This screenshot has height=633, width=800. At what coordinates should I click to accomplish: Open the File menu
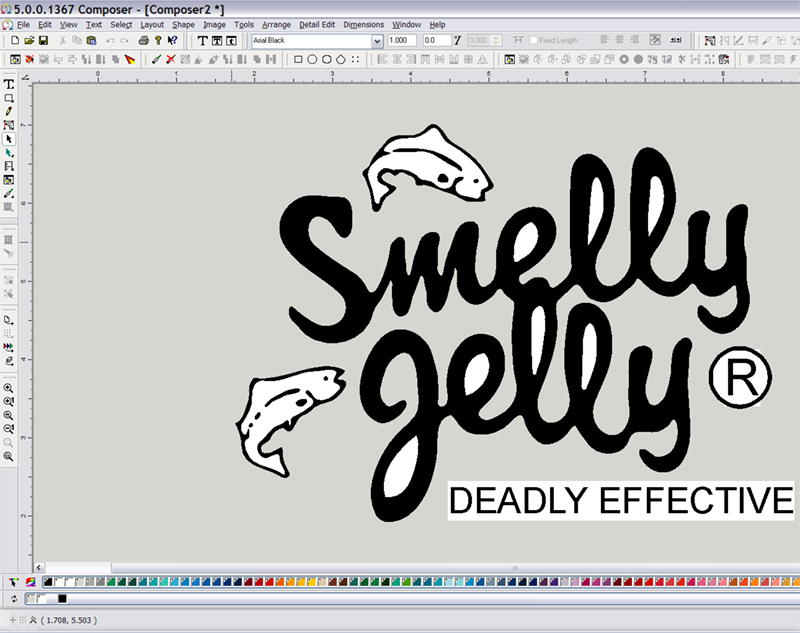(23, 24)
